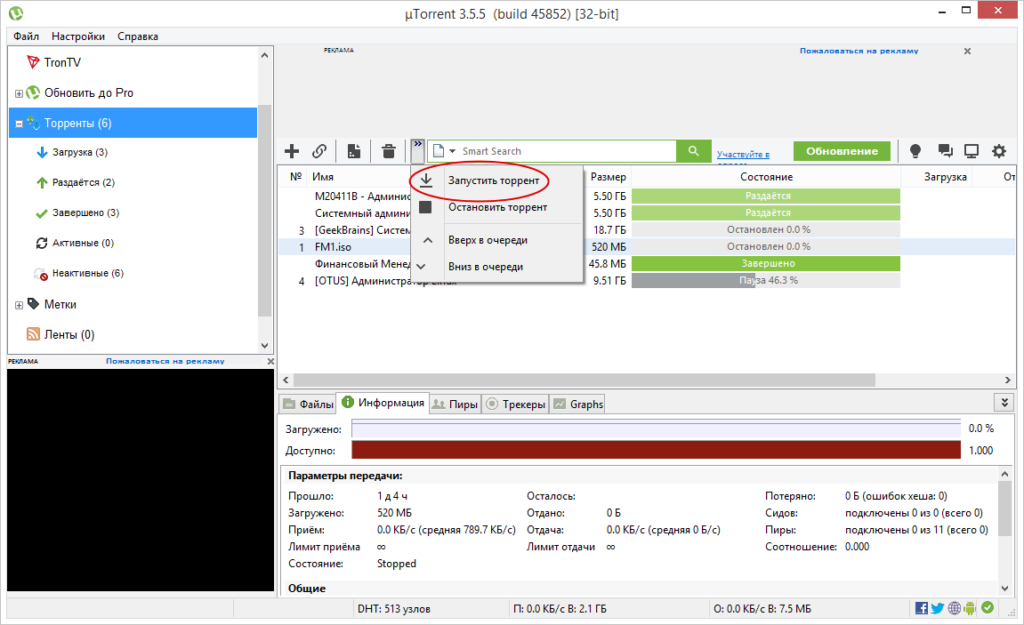Switch to the Трекеры tab
Viewport: 1024px width, 625px height.
pos(515,404)
